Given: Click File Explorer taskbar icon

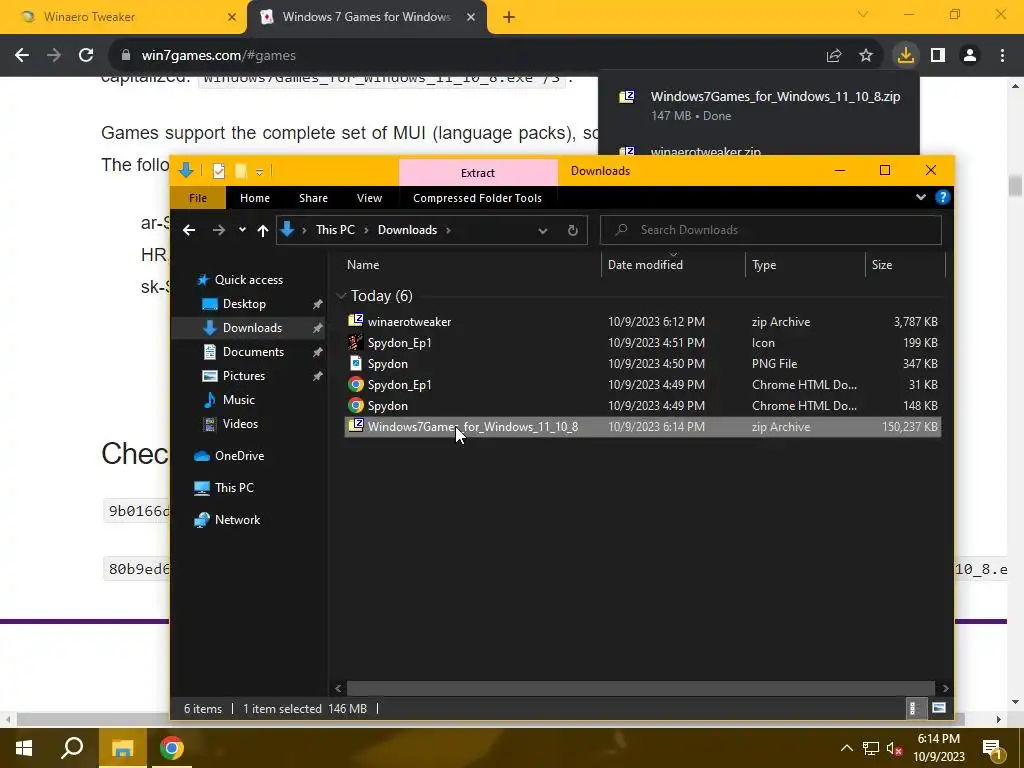Looking at the screenshot, I should click(x=122, y=748).
